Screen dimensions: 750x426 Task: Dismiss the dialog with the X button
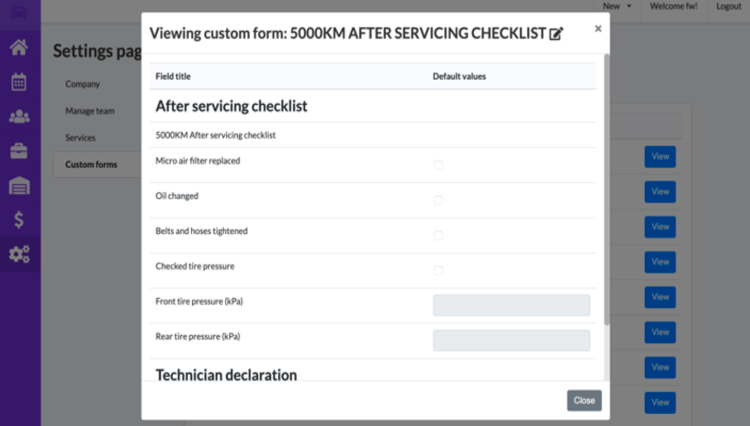[598, 29]
